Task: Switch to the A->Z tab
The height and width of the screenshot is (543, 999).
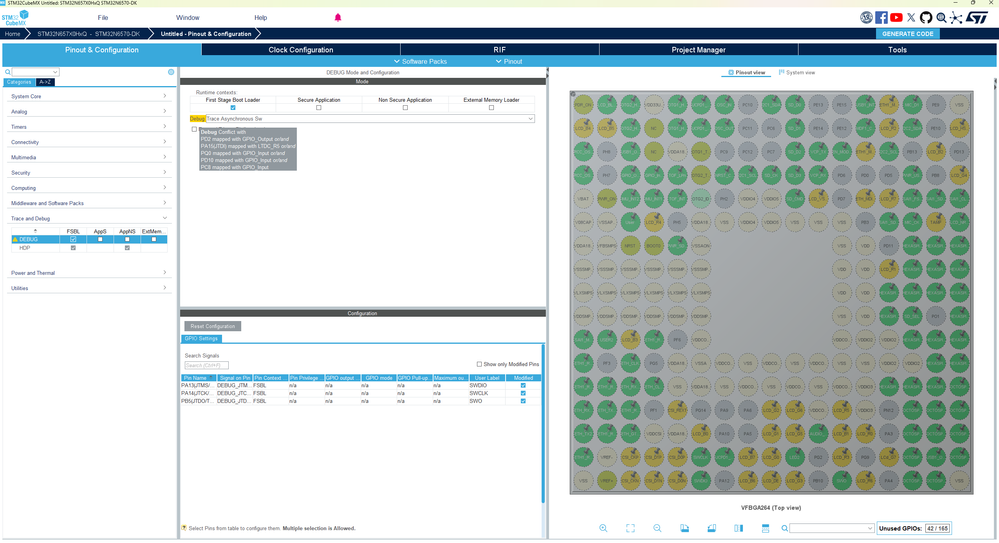Action: click(45, 82)
